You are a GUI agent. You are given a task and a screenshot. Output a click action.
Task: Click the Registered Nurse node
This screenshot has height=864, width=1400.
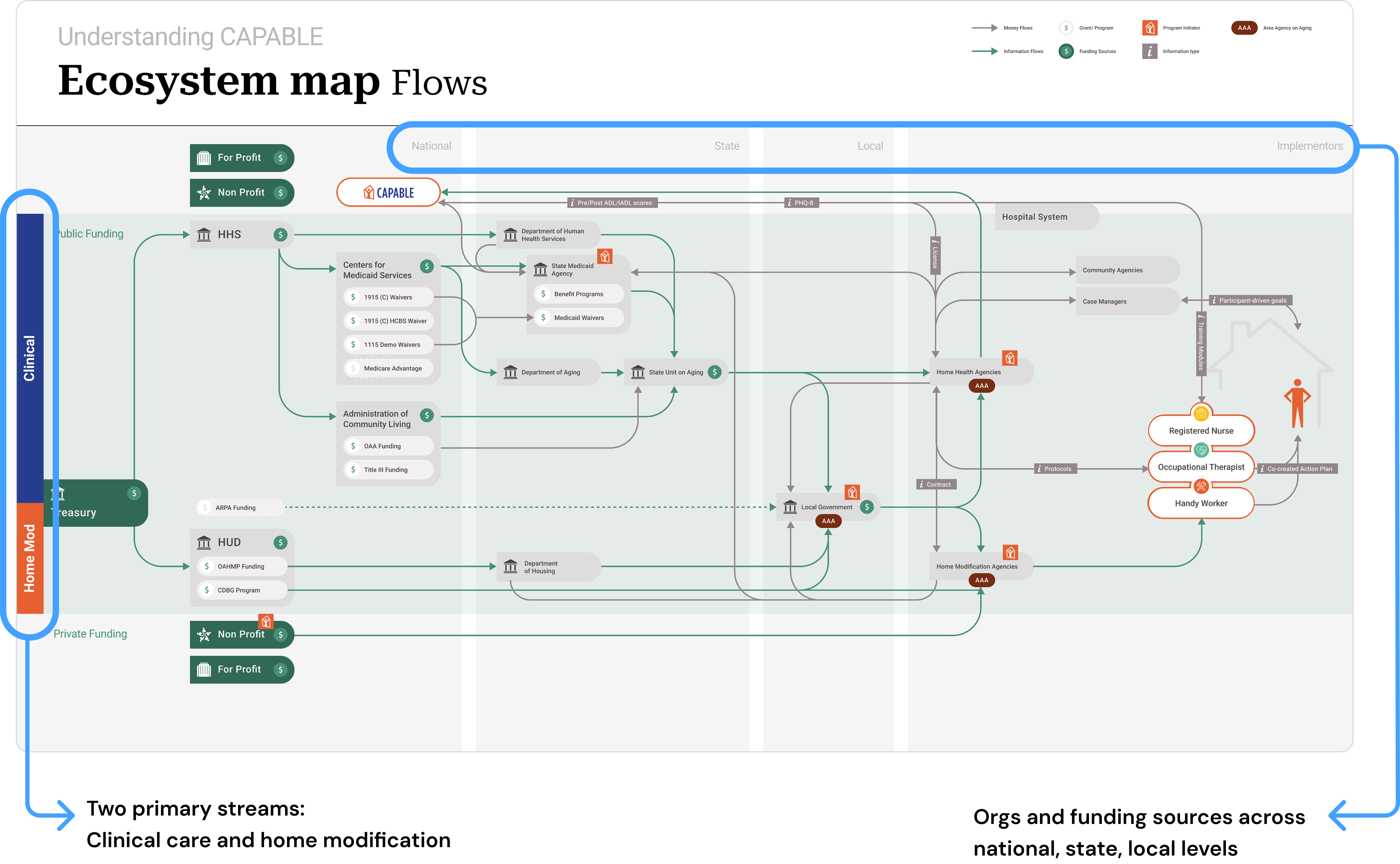[1201, 431]
